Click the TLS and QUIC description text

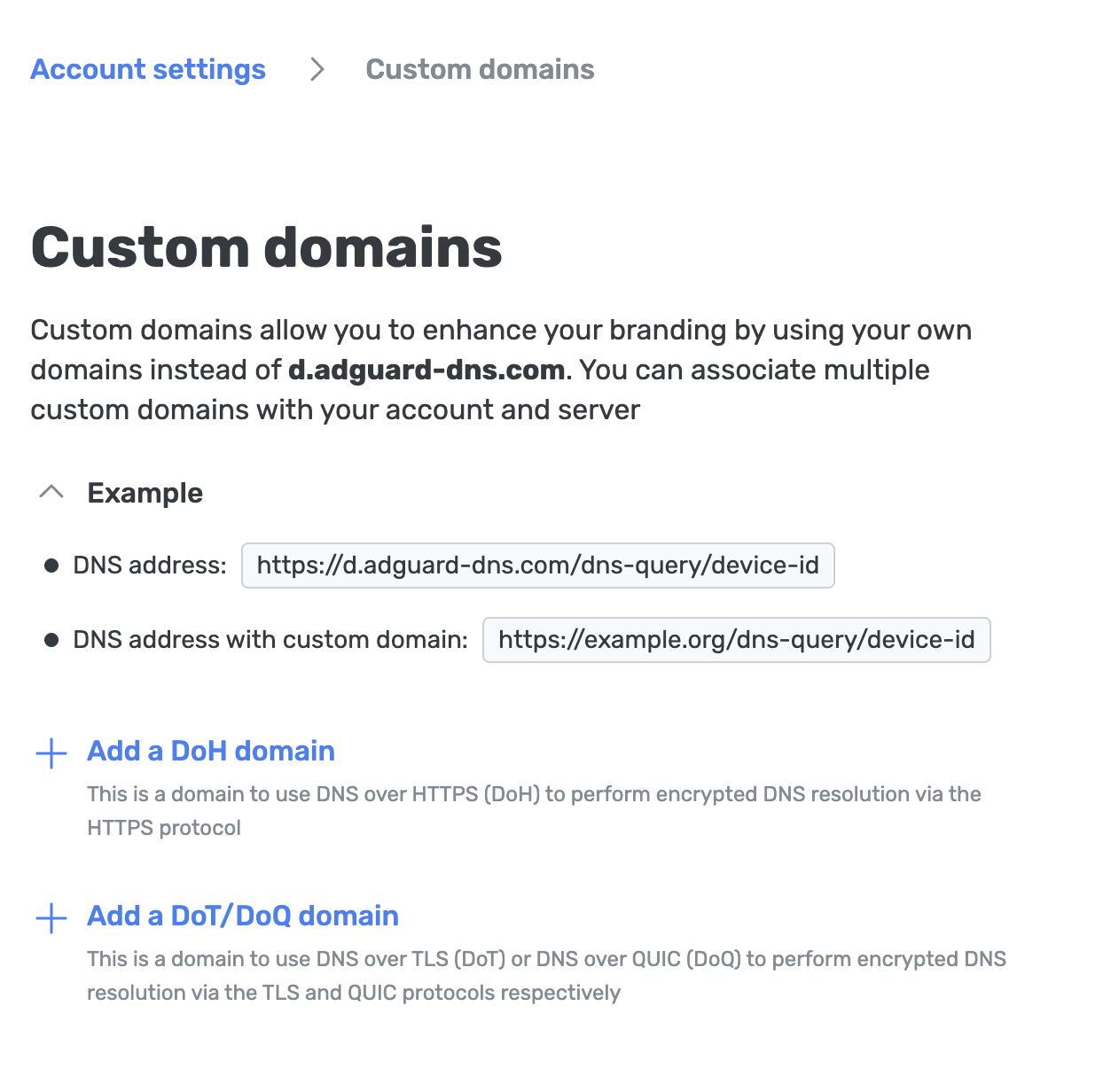tap(546, 975)
